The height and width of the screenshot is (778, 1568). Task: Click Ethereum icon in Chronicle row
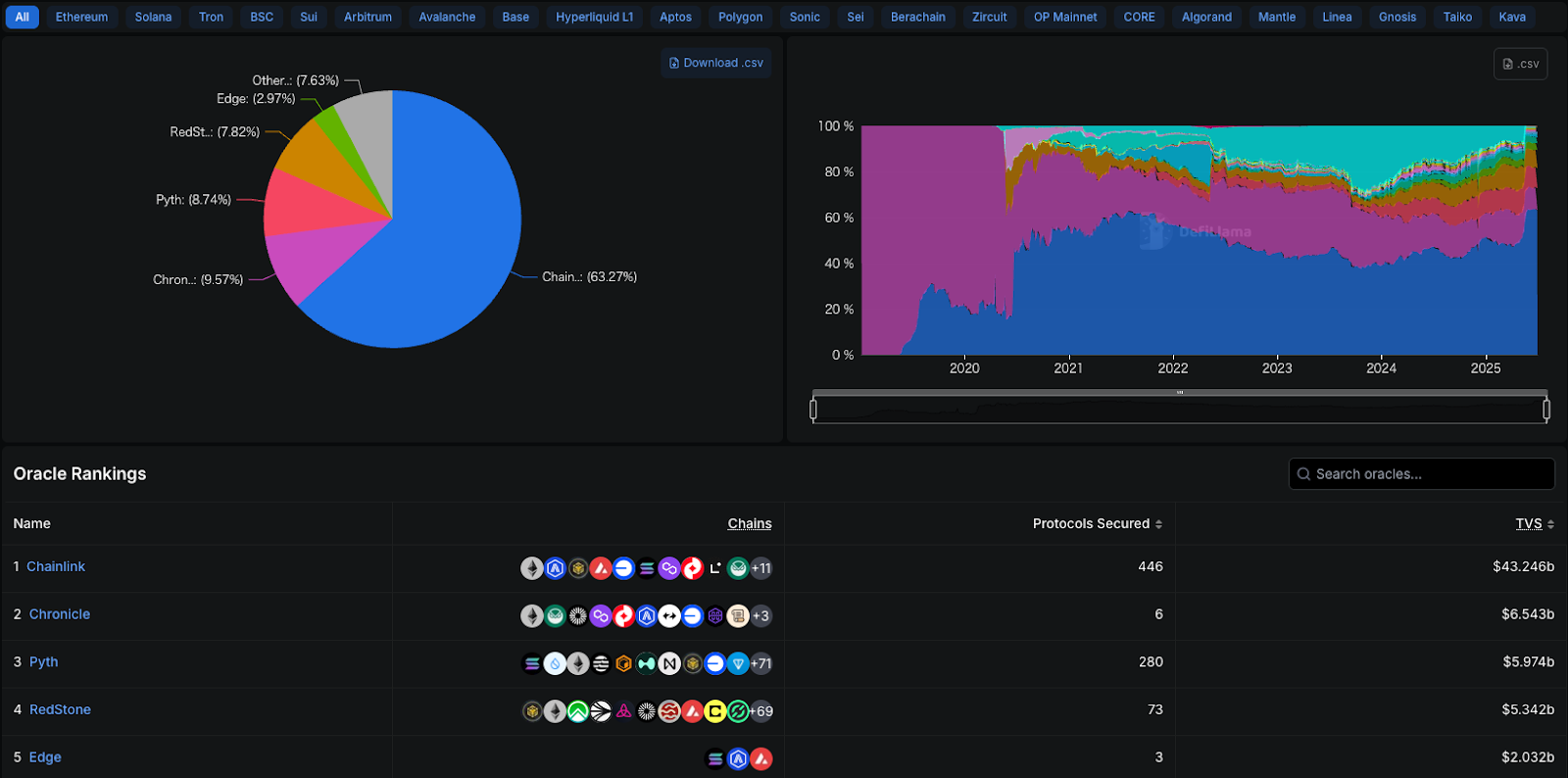pos(532,615)
